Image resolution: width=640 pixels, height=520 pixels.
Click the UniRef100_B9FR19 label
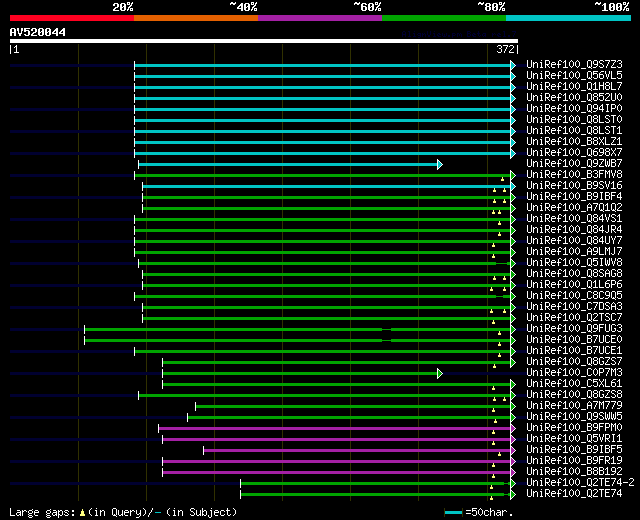[x=574, y=461]
